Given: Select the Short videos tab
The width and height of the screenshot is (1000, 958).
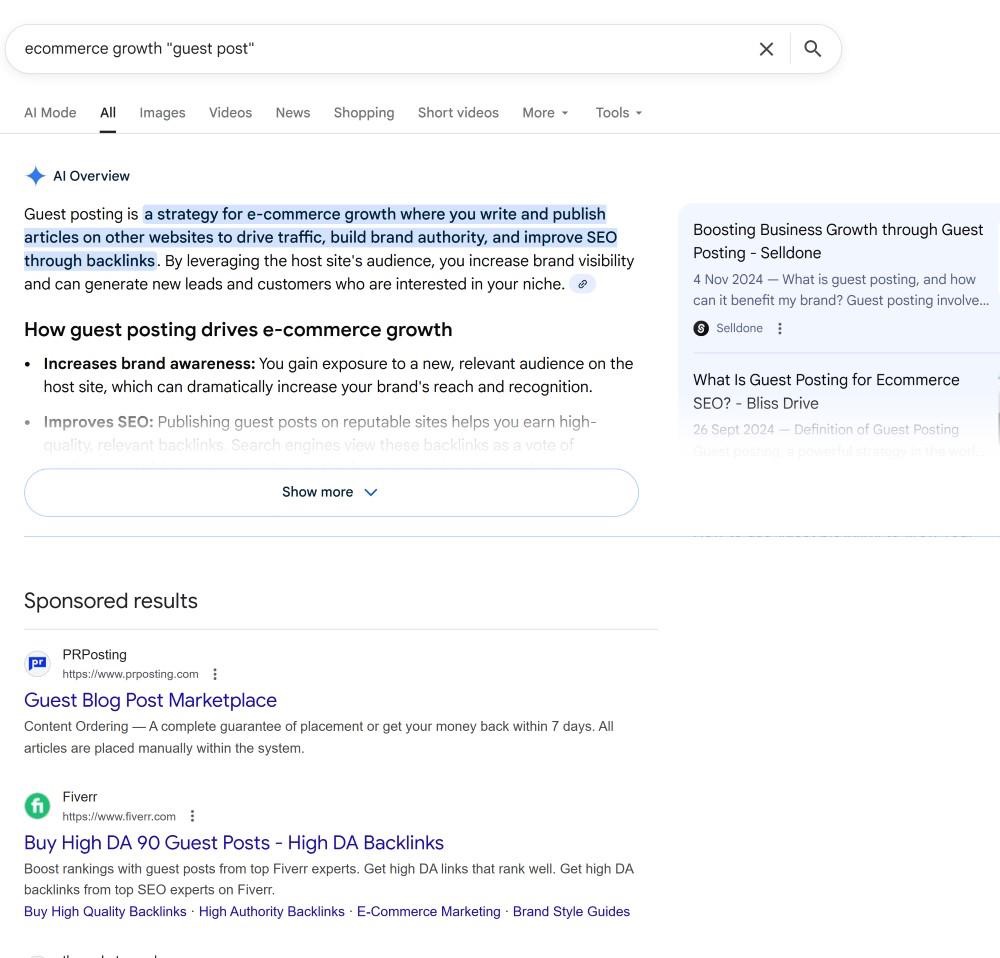Looking at the screenshot, I should coord(458,113).
